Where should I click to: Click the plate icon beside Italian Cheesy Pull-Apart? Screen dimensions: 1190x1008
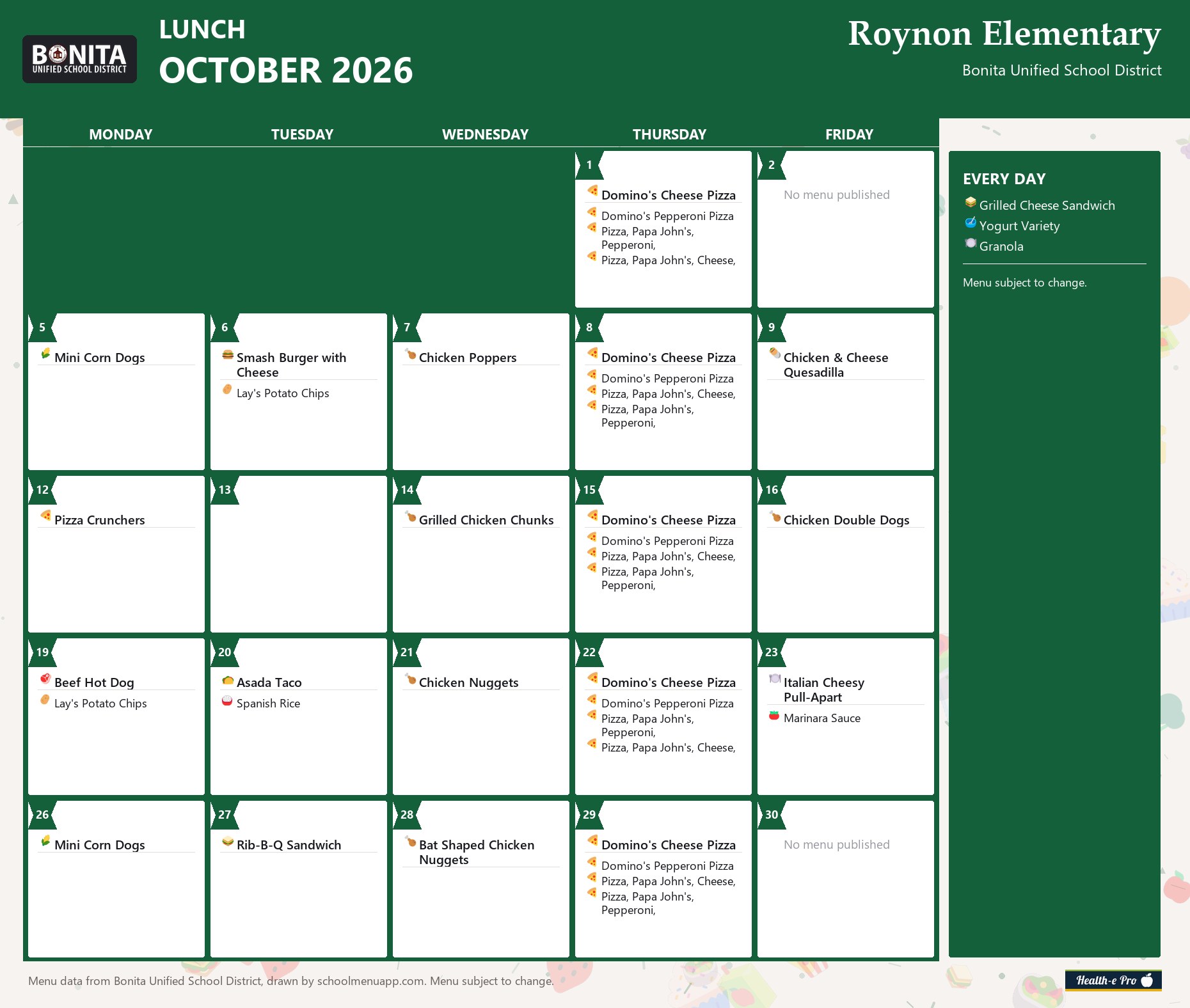(x=775, y=679)
